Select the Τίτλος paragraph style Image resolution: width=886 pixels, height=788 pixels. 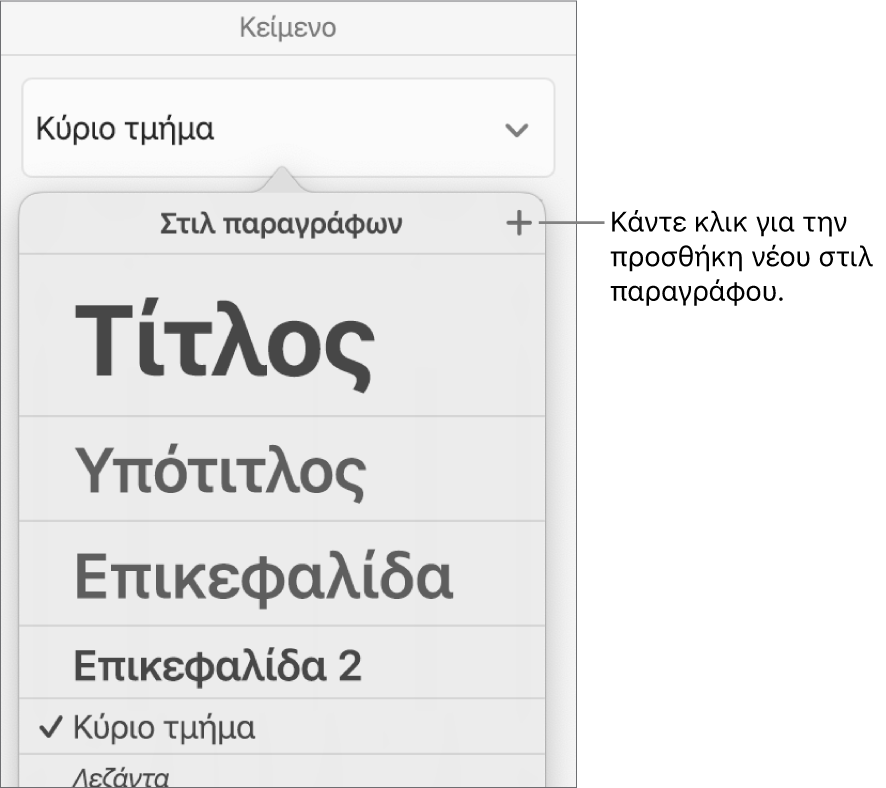(x=282, y=335)
